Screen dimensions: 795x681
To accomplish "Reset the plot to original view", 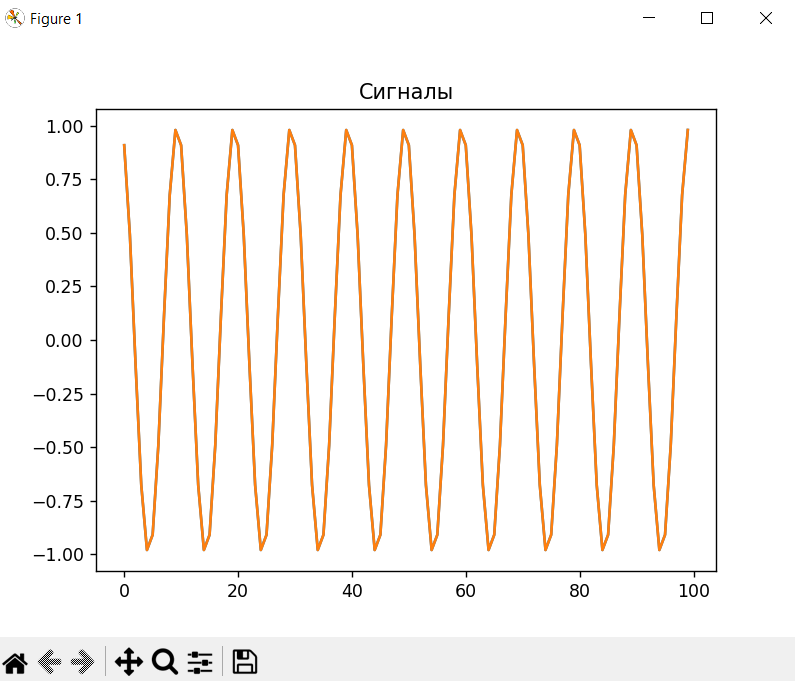I will tap(15, 661).
